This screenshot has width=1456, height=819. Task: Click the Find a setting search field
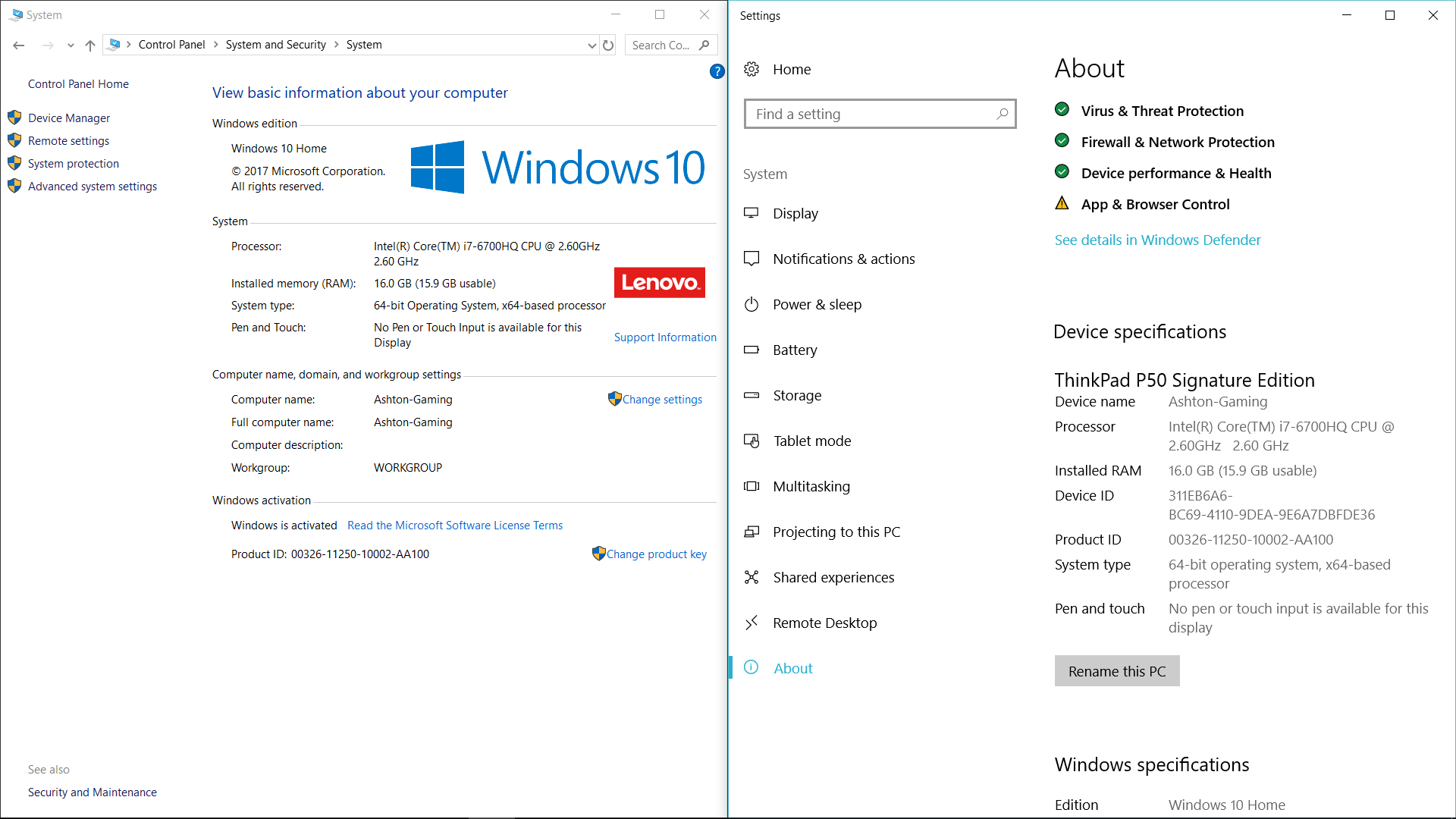[x=880, y=114]
